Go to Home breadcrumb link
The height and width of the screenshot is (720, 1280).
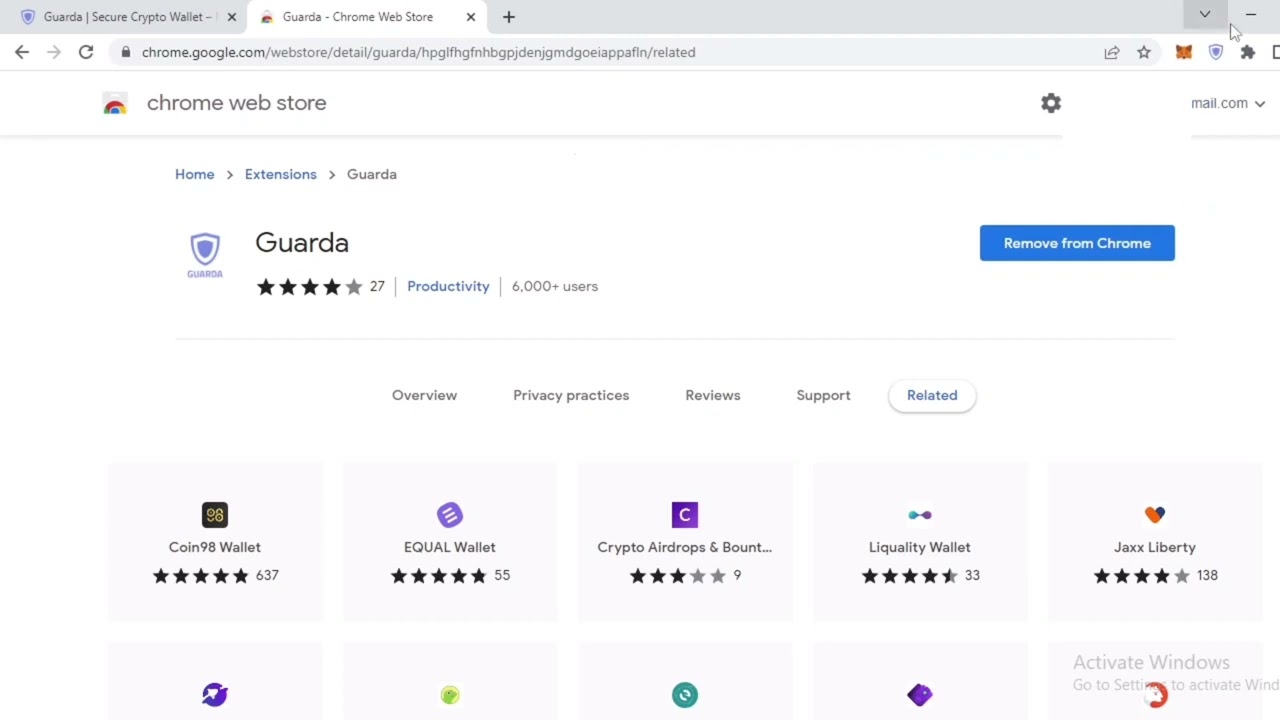click(x=195, y=174)
